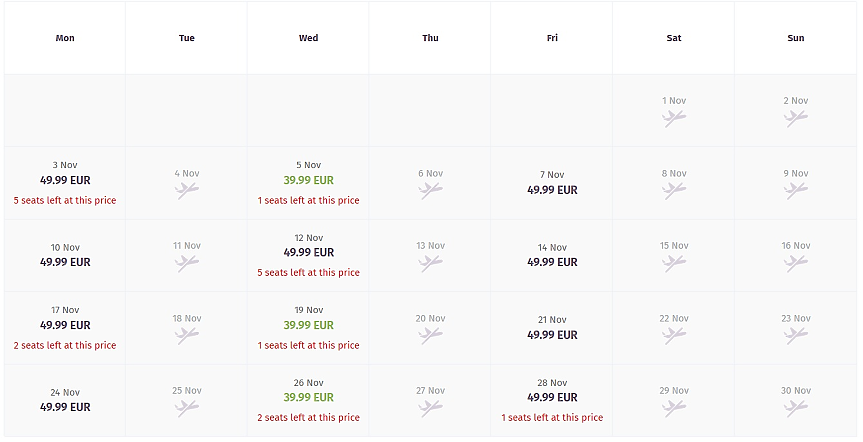This screenshot has width=863, height=442.
Task: Choose the 5 Nov fare at 39.99 EUR
Action: coord(309,181)
